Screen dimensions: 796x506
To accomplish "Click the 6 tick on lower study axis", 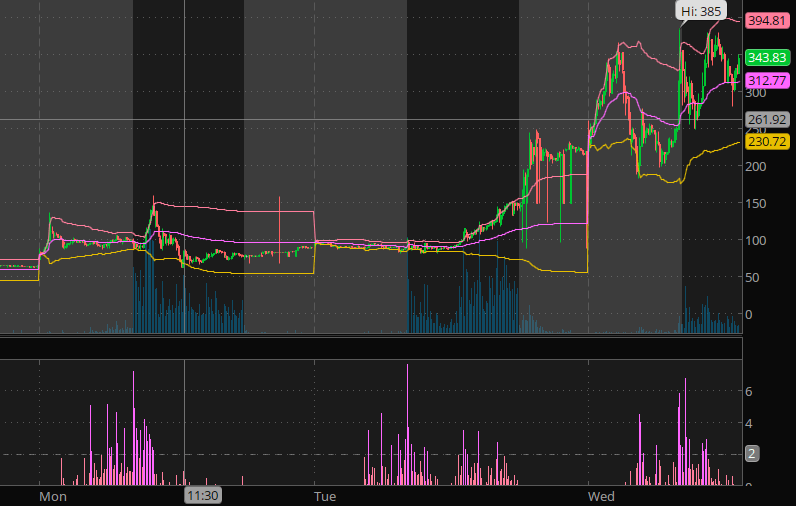I will tap(751, 391).
